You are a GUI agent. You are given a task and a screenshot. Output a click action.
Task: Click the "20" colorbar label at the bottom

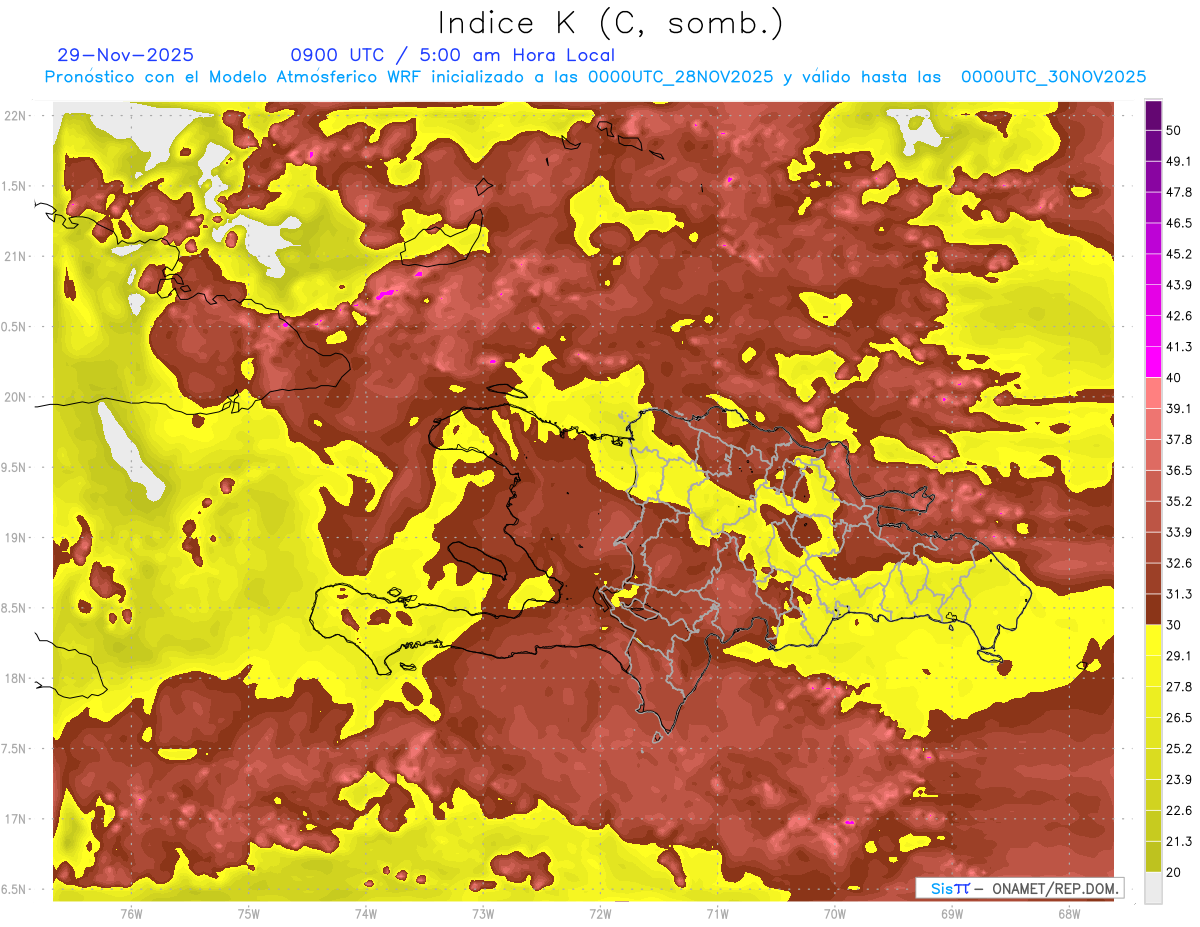pyautogui.click(x=1174, y=873)
